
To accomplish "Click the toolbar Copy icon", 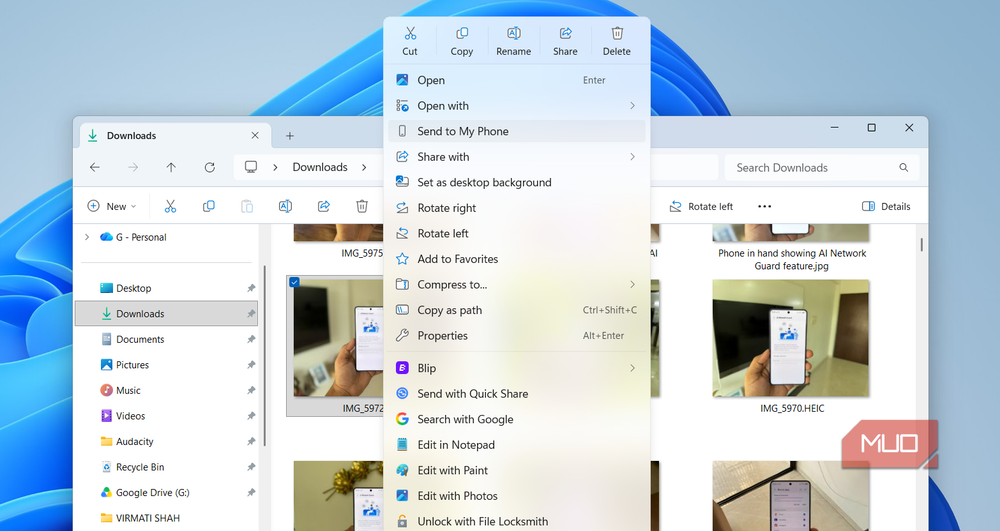I will [x=209, y=206].
